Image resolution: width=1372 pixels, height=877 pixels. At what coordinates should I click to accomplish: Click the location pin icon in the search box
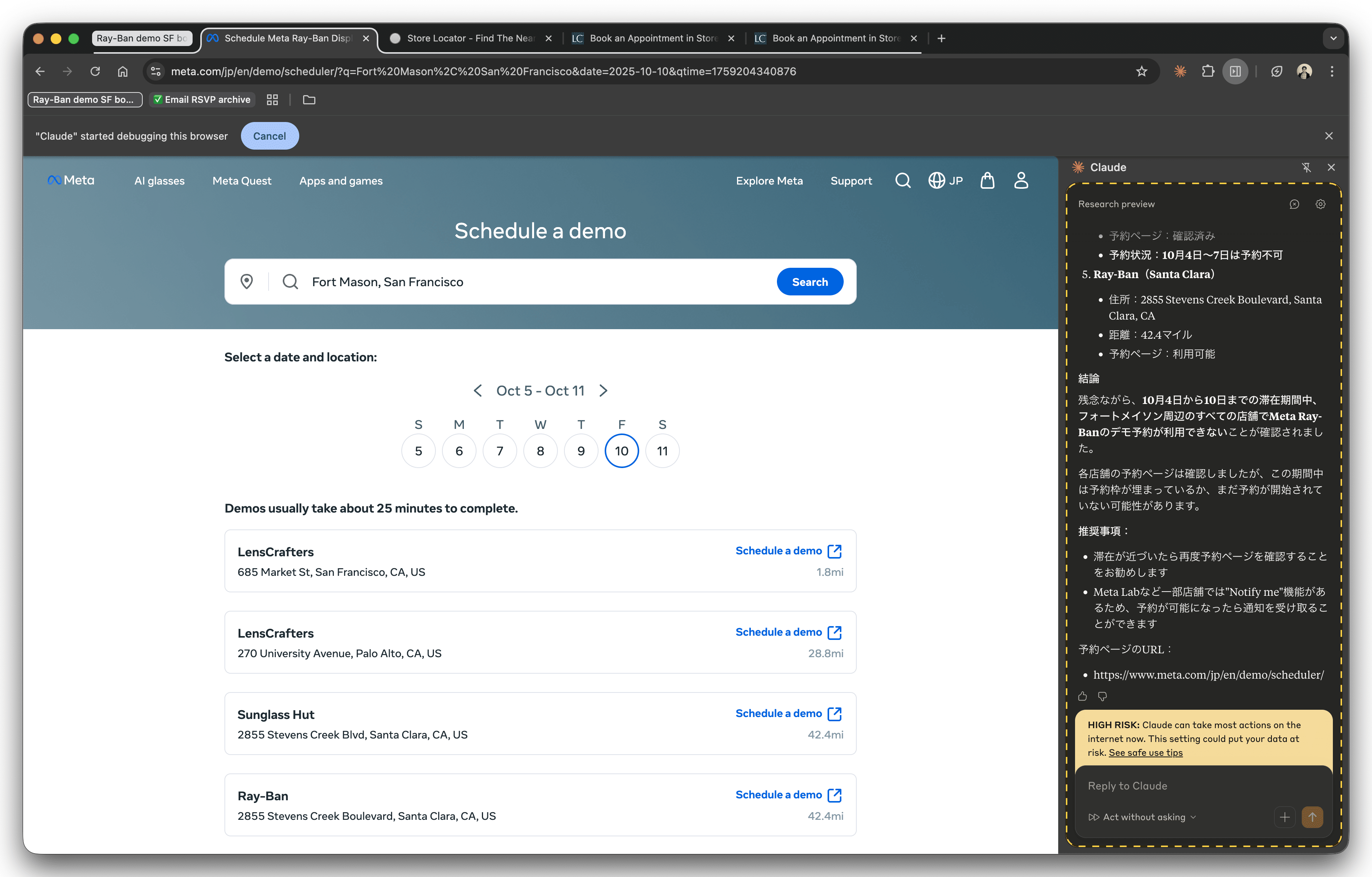pos(247,282)
